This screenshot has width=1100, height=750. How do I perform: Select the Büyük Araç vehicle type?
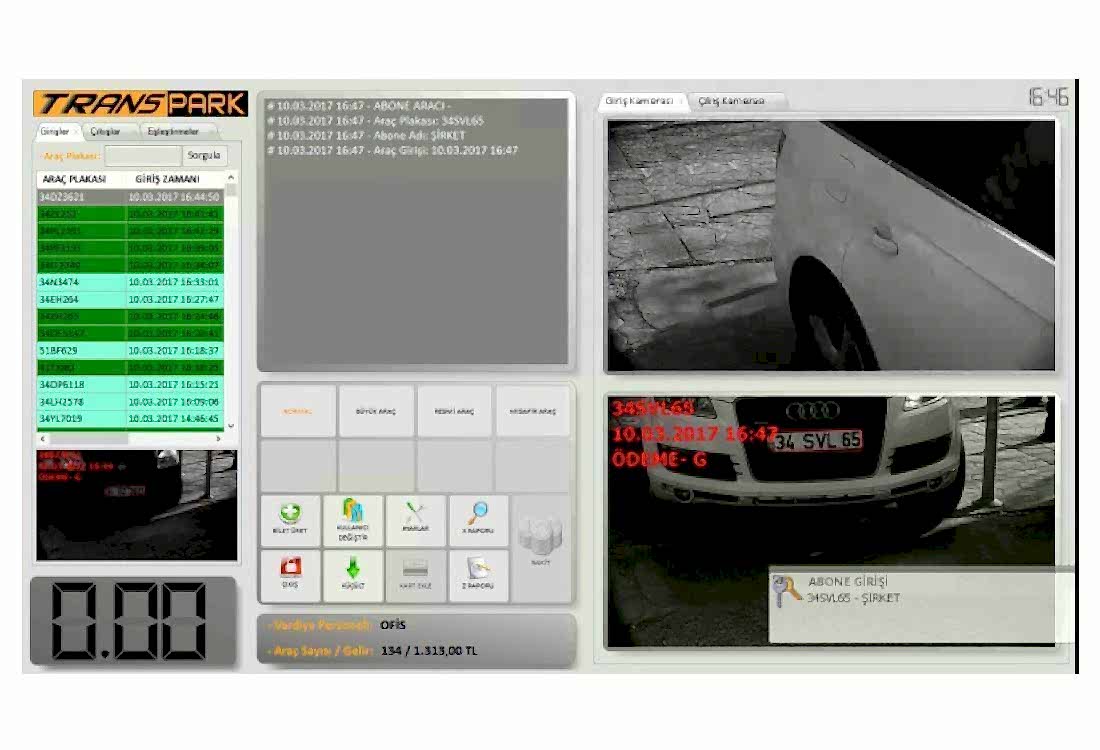pos(376,411)
